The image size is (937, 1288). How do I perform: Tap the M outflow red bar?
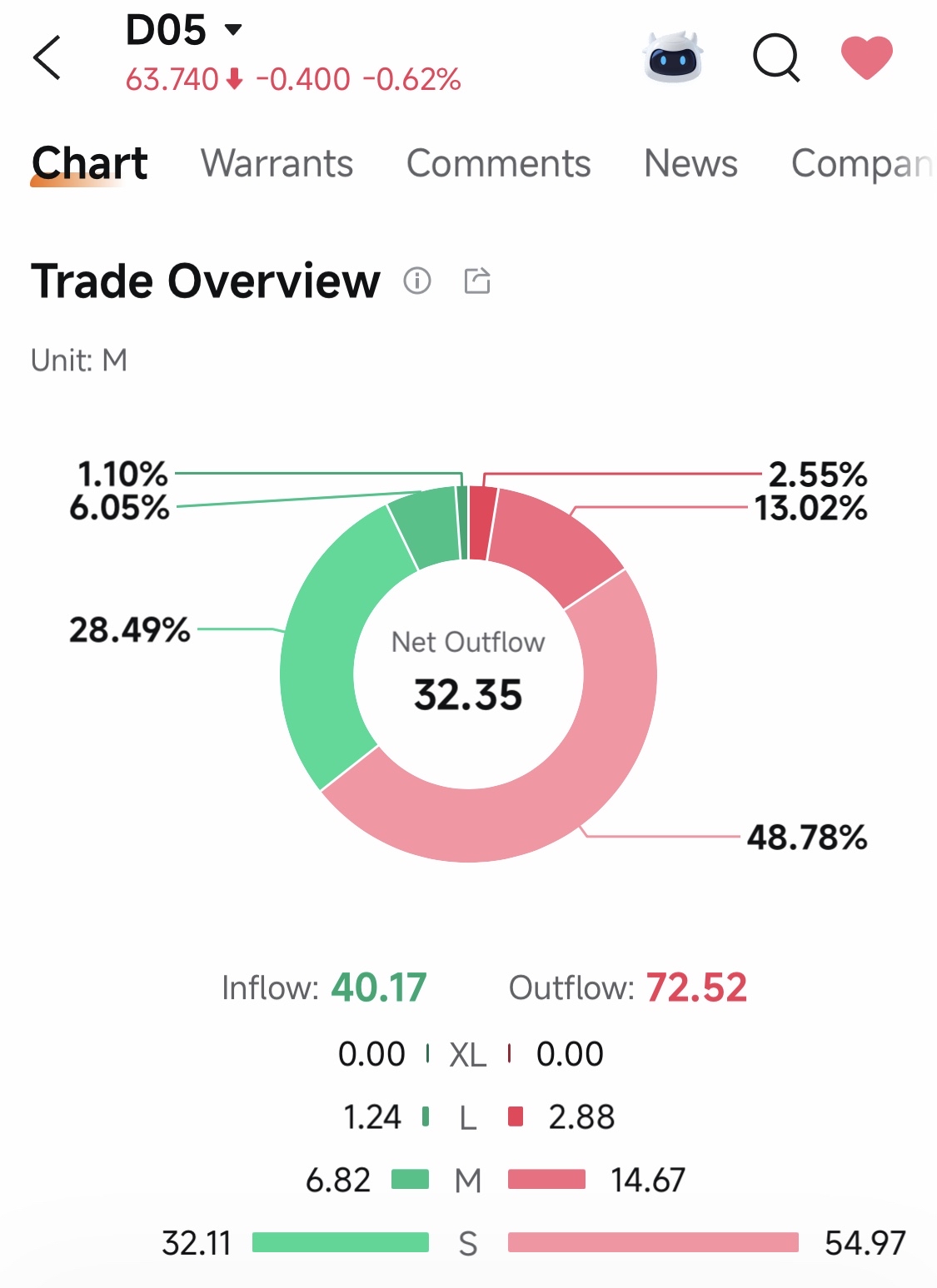coord(546,1180)
